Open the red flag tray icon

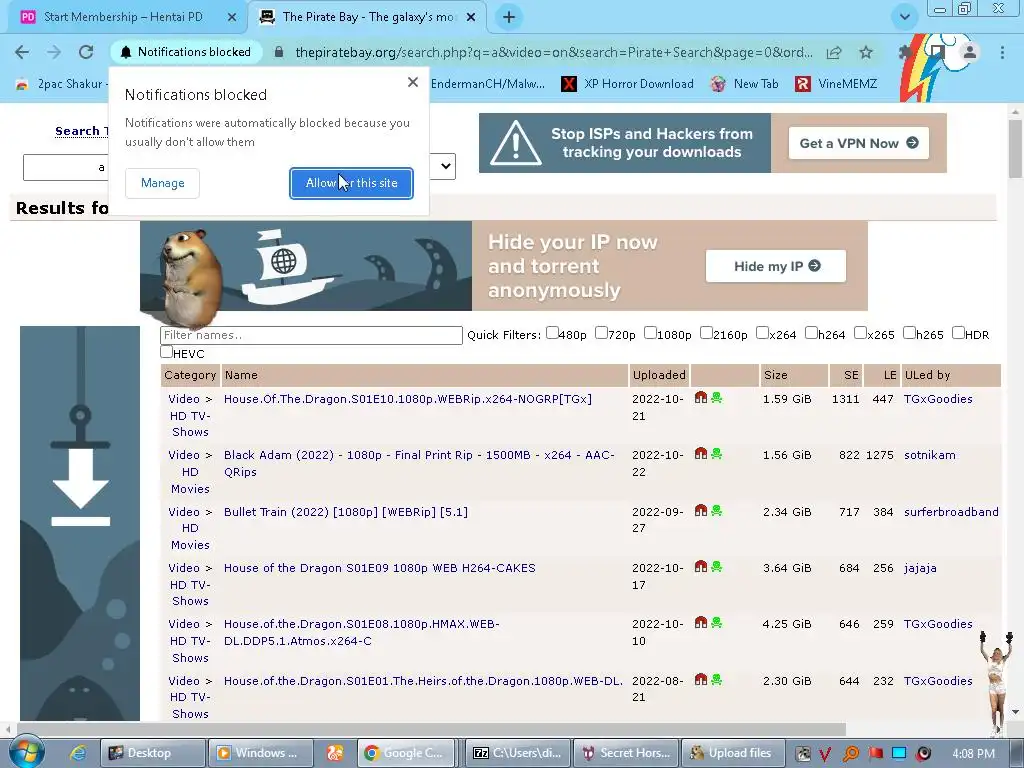(875, 754)
